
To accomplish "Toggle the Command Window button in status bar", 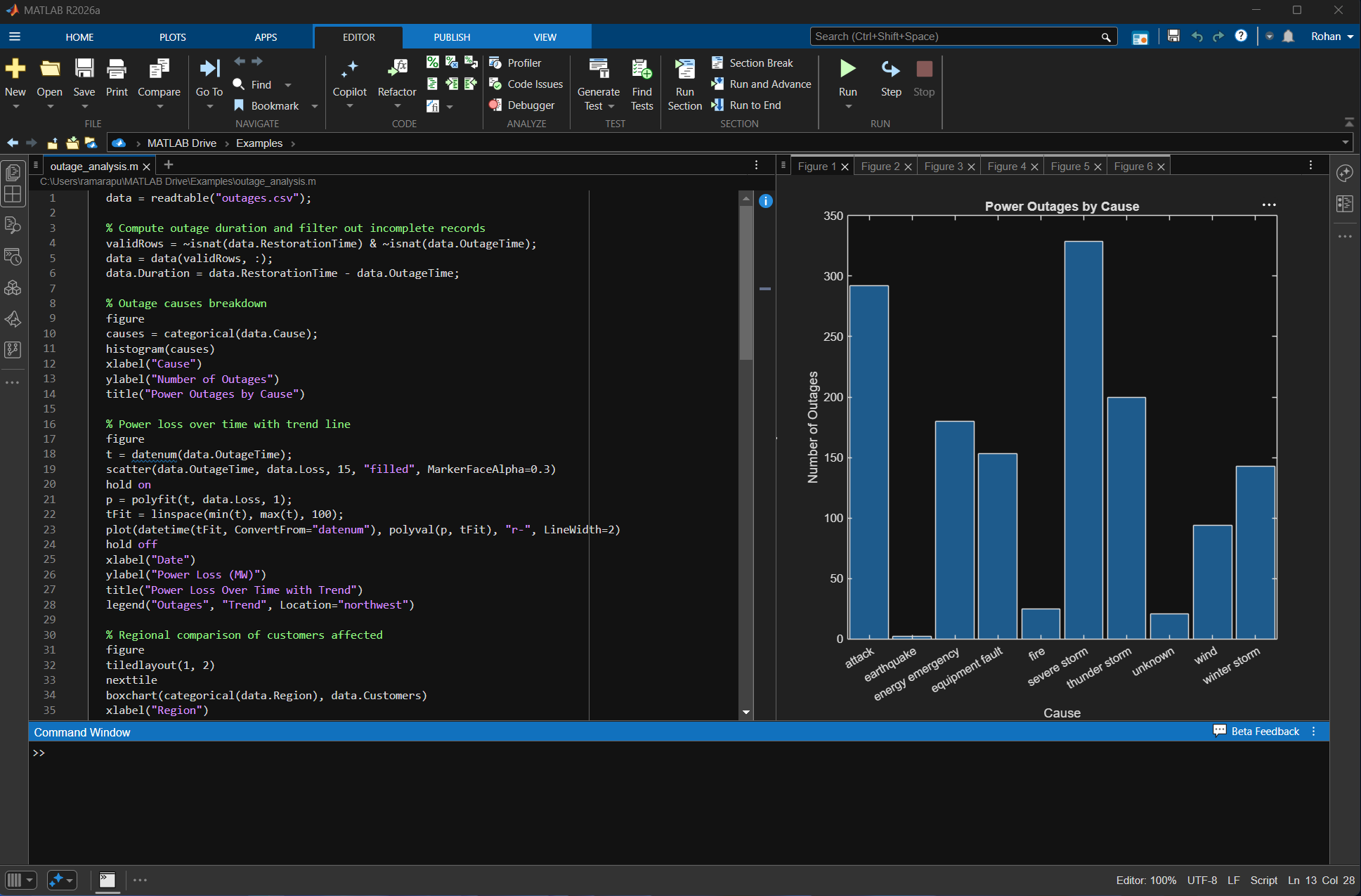I will (x=108, y=880).
